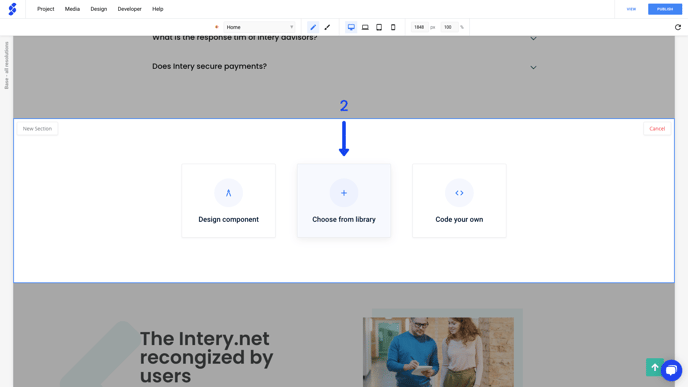Image resolution: width=688 pixels, height=387 pixels.
Task: Click the refresh icon
Action: 678,27
